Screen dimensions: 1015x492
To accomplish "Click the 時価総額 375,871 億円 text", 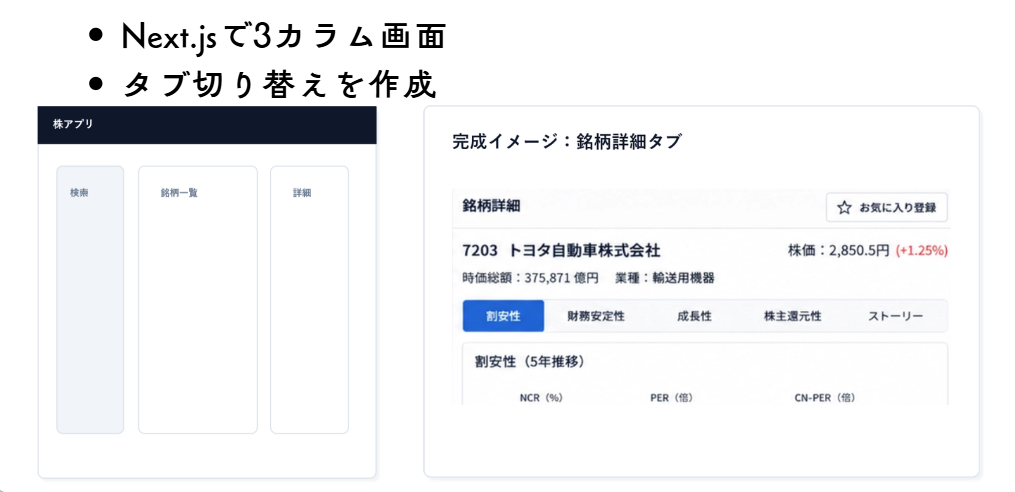I will (530, 278).
